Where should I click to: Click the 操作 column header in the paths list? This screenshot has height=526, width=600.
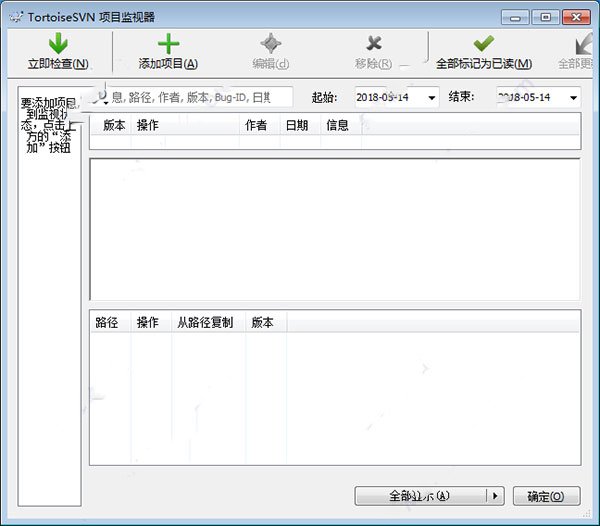pyautogui.click(x=151, y=322)
